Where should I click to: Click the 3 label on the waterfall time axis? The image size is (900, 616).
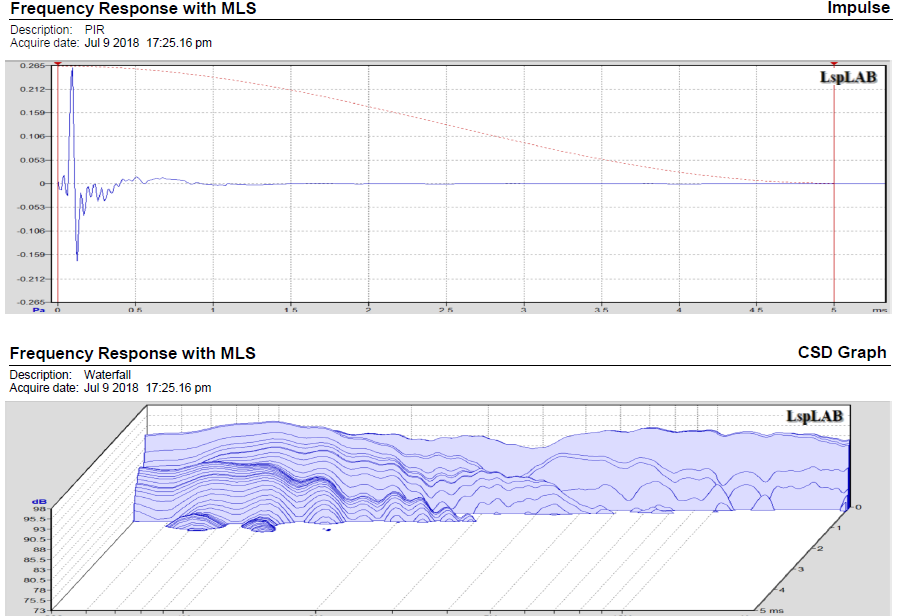click(801, 569)
